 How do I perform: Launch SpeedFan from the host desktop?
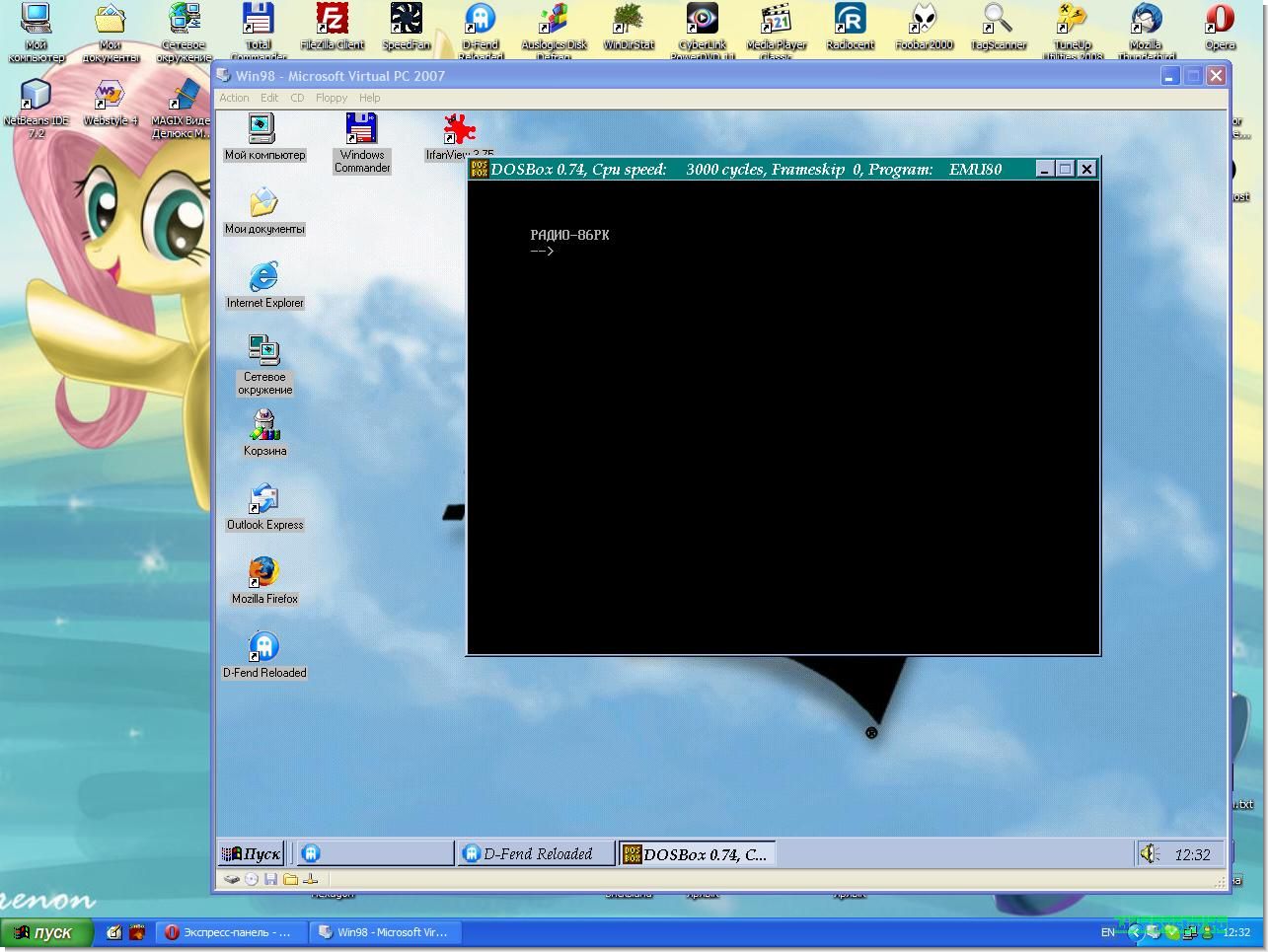[x=406, y=20]
